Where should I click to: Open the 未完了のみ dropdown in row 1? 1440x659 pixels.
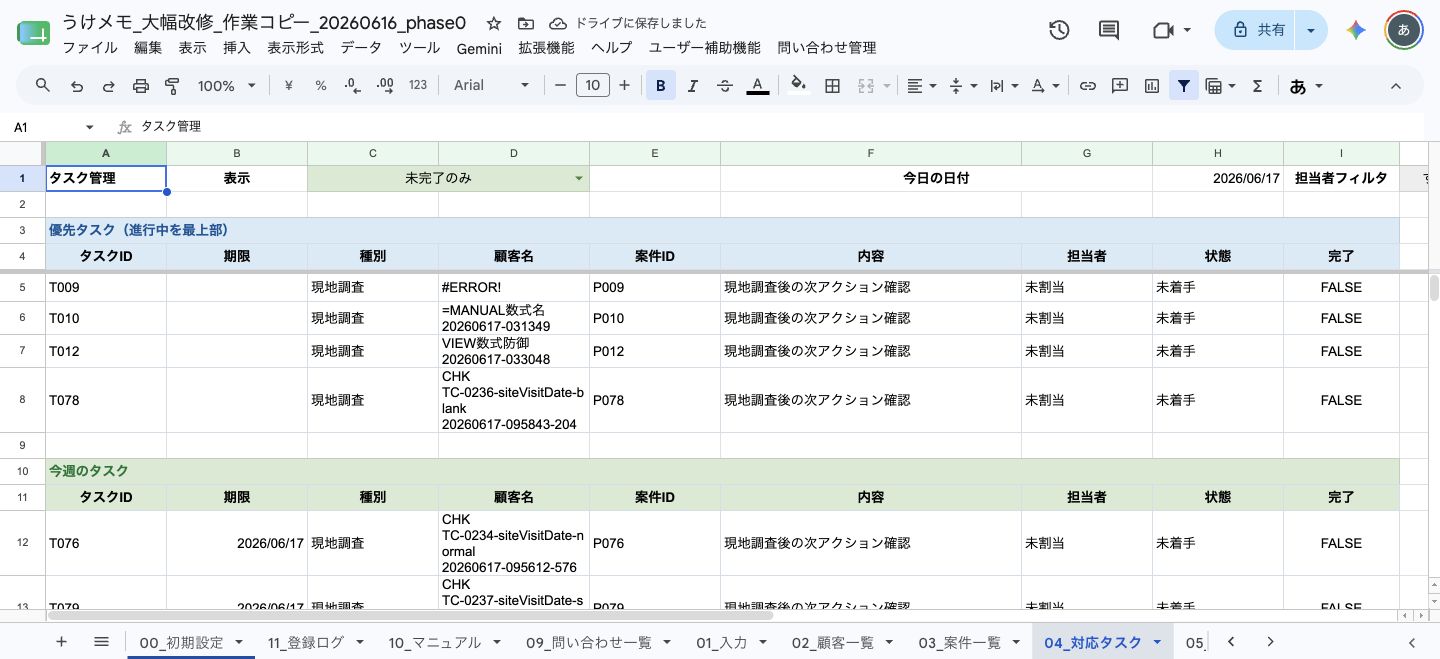tap(578, 179)
